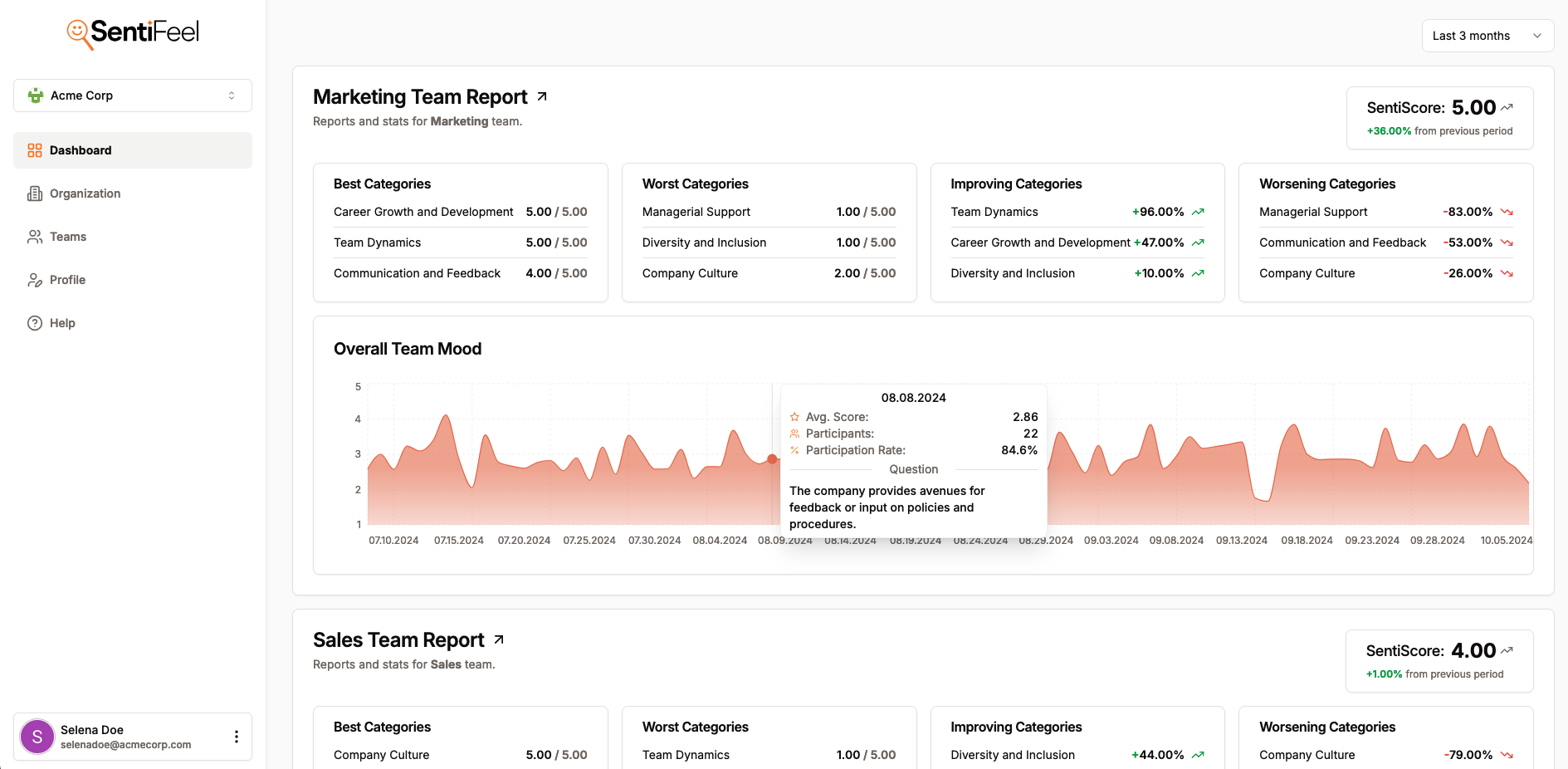Click the Marketing Team Report title
Screen dimensions: 1568x769
click(x=419, y=96)
